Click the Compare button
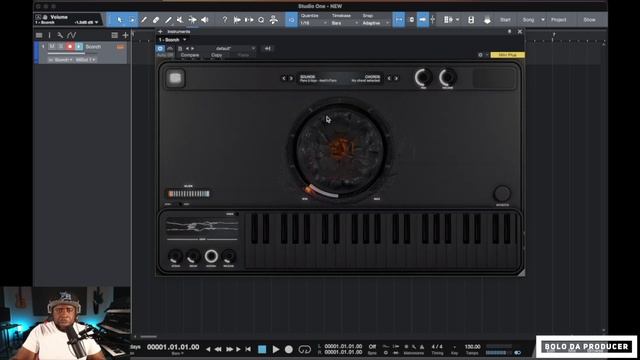This screenshot has height=360, width=640. 190,55
